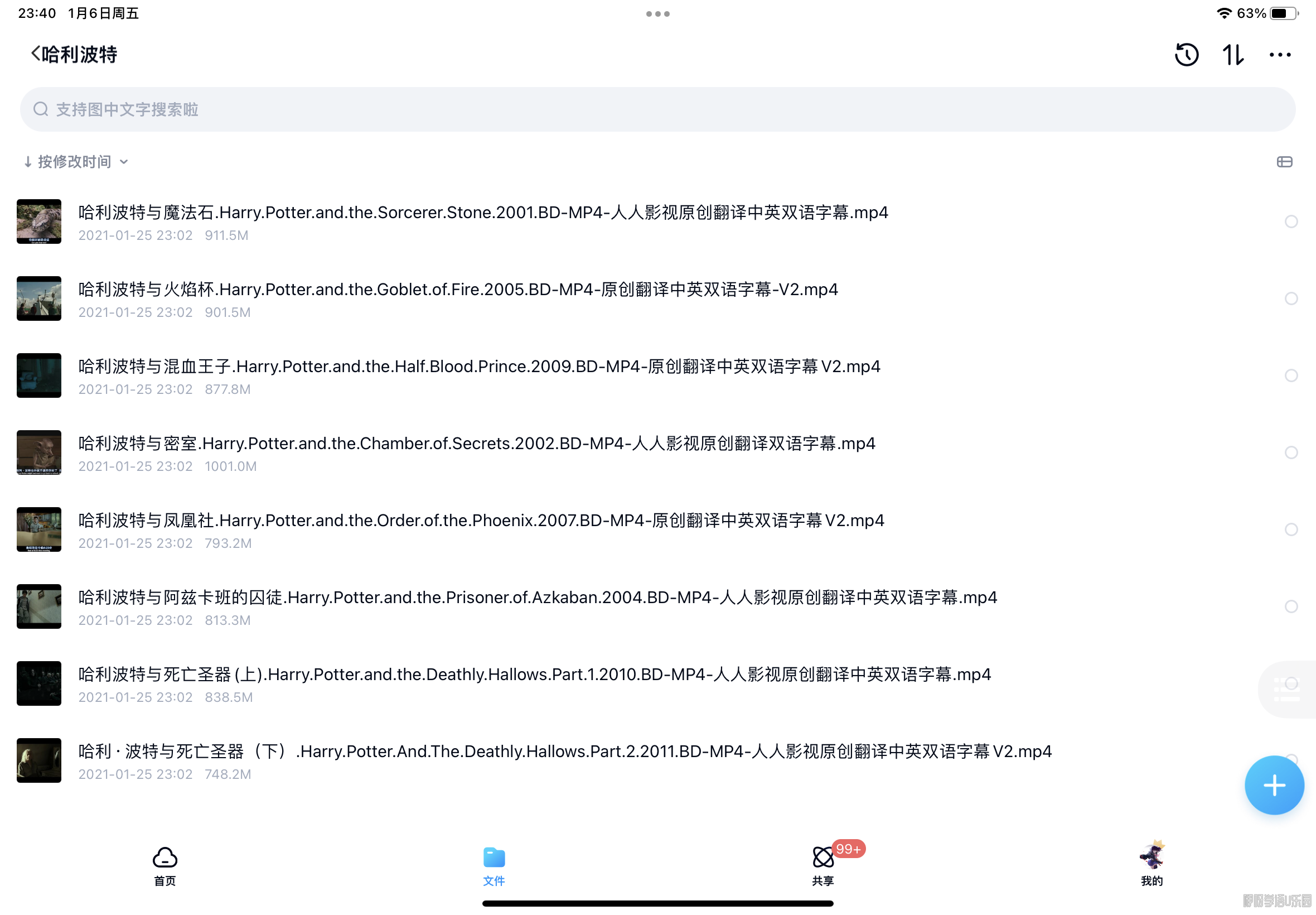1316x915 pixels.
Task: Open the 死亡圣器（下）video thumbnail
Action: click(x=39, y=760)
